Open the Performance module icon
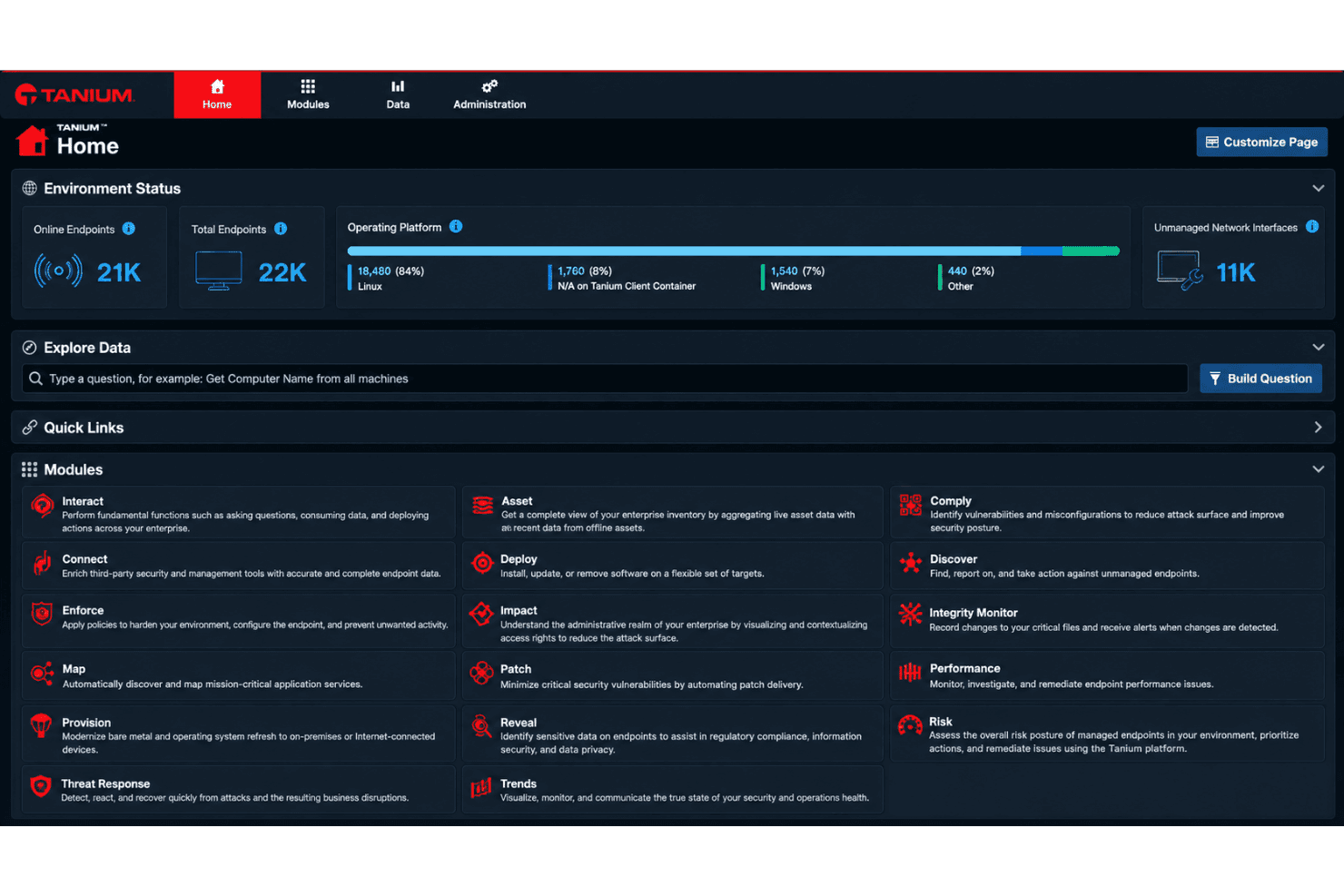 (910, 673)
